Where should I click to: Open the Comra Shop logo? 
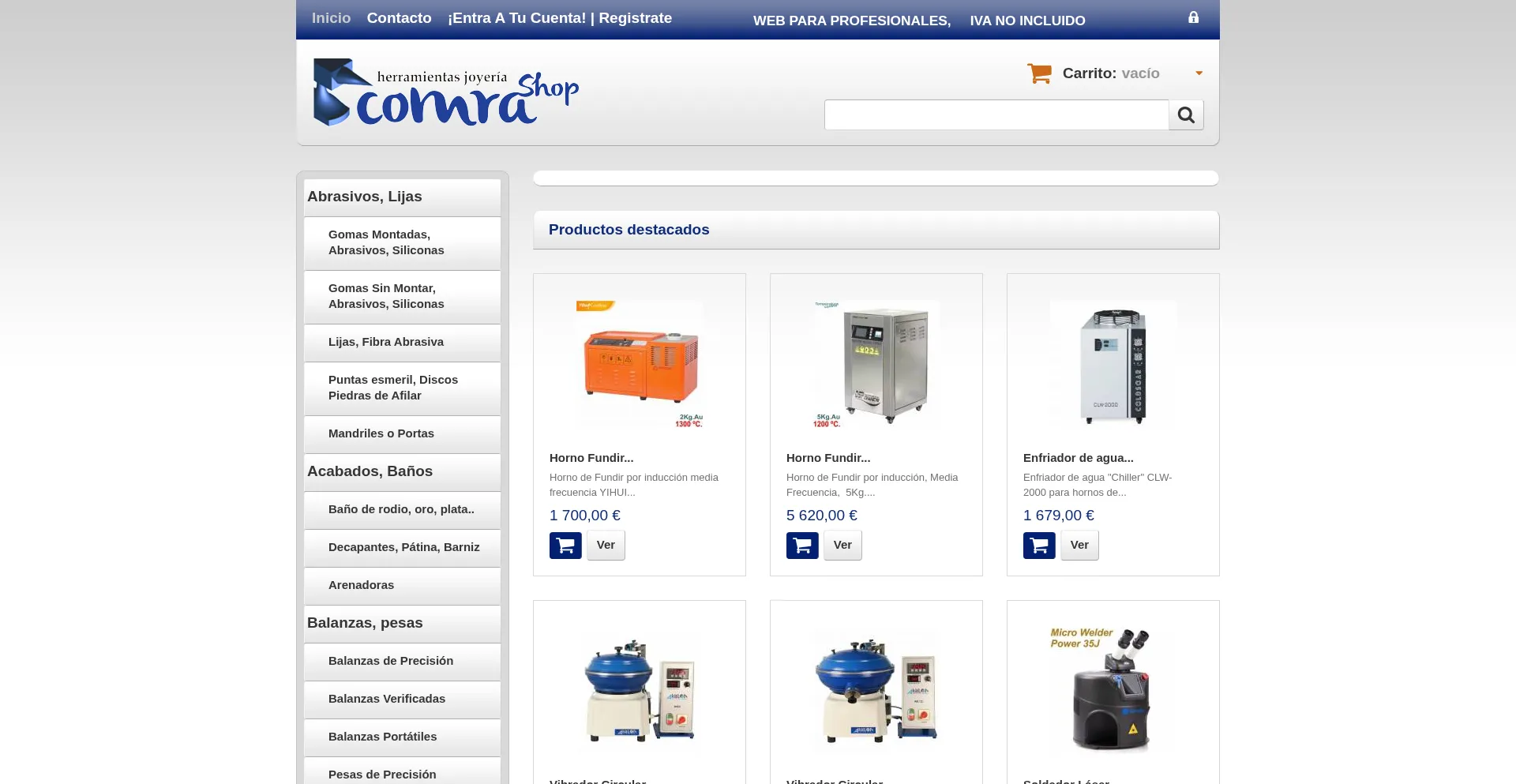[445, 92]
